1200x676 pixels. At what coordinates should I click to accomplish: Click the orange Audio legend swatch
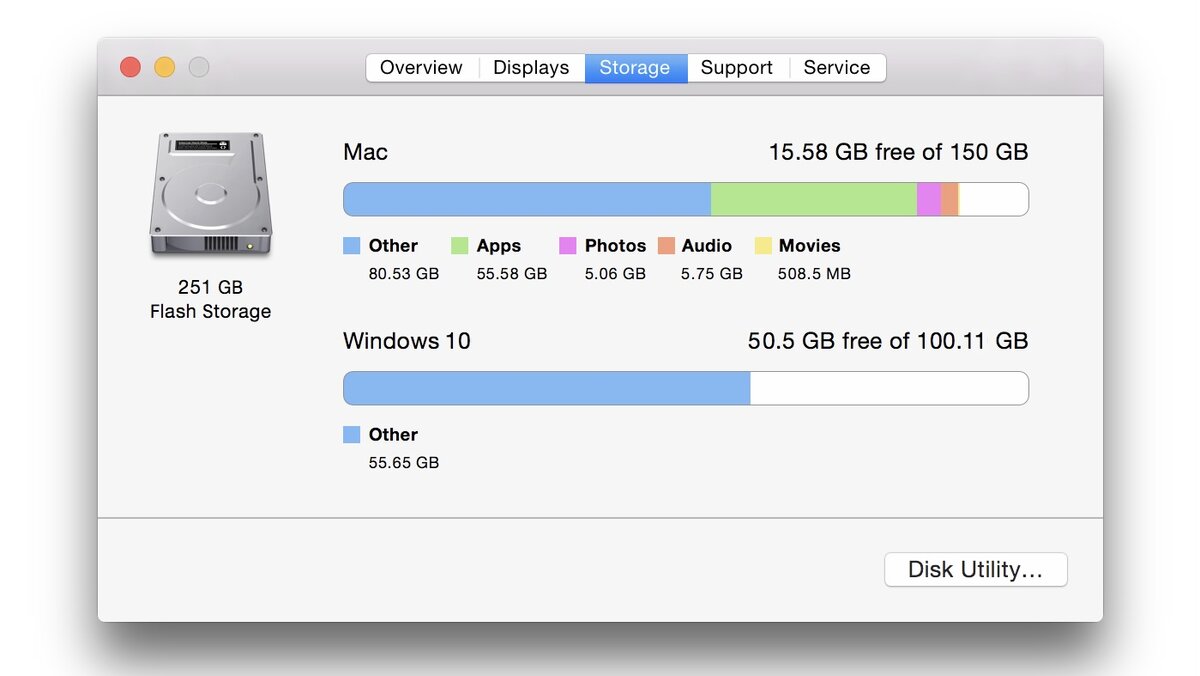(x=666, y=245)
